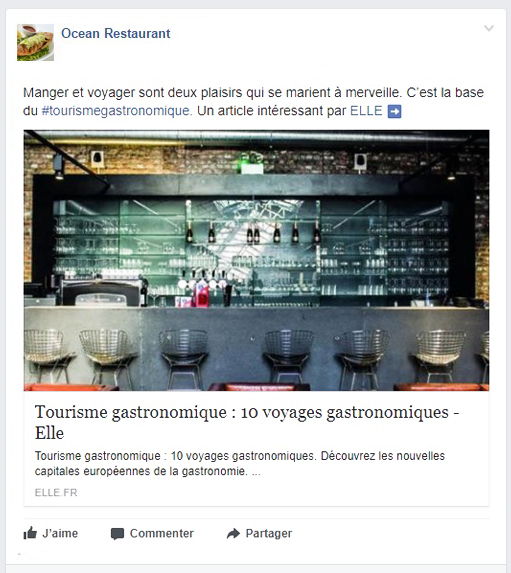This screenshot has height=573, width=511.
Task: Click the Partager share arrow icon
Action: click(233, 534)
